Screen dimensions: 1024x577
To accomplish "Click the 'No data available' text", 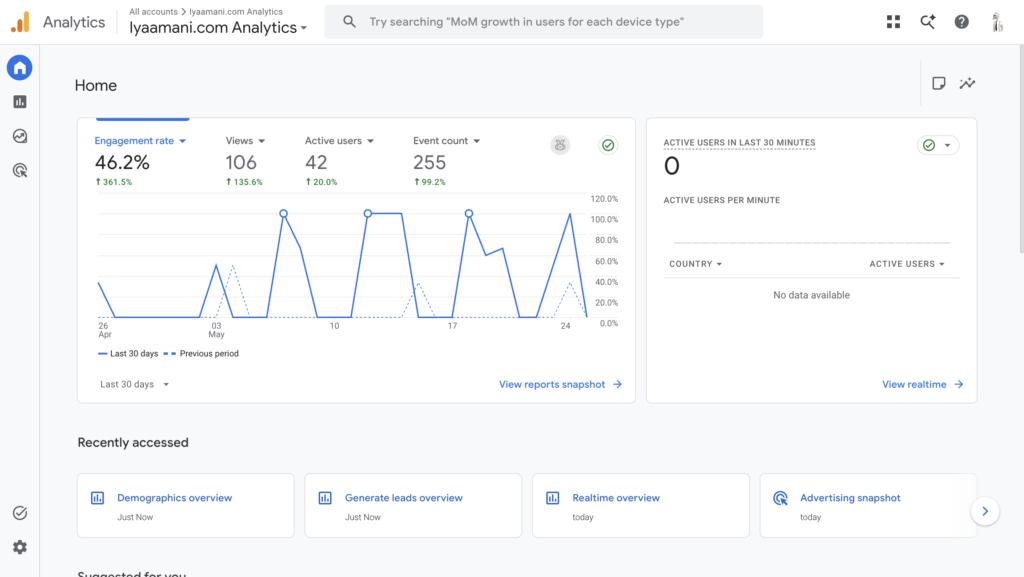I will [811, 295].
